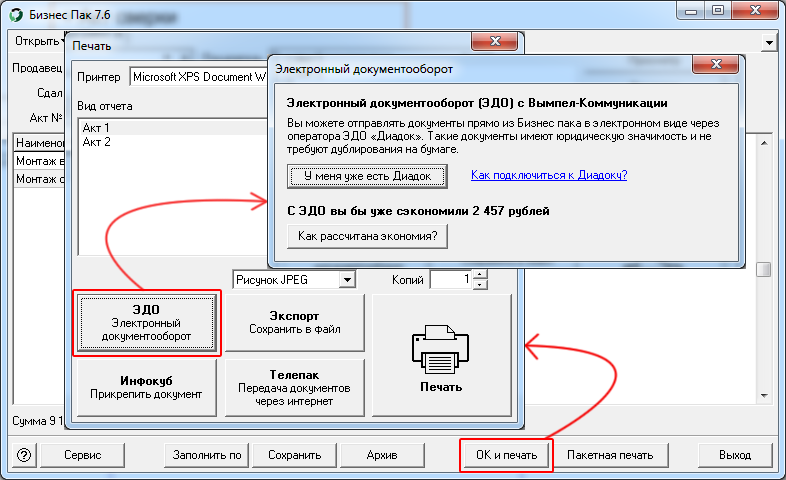
Task: Click the Принтер name field
Action: pyautogui.click(x=199, y=77)
